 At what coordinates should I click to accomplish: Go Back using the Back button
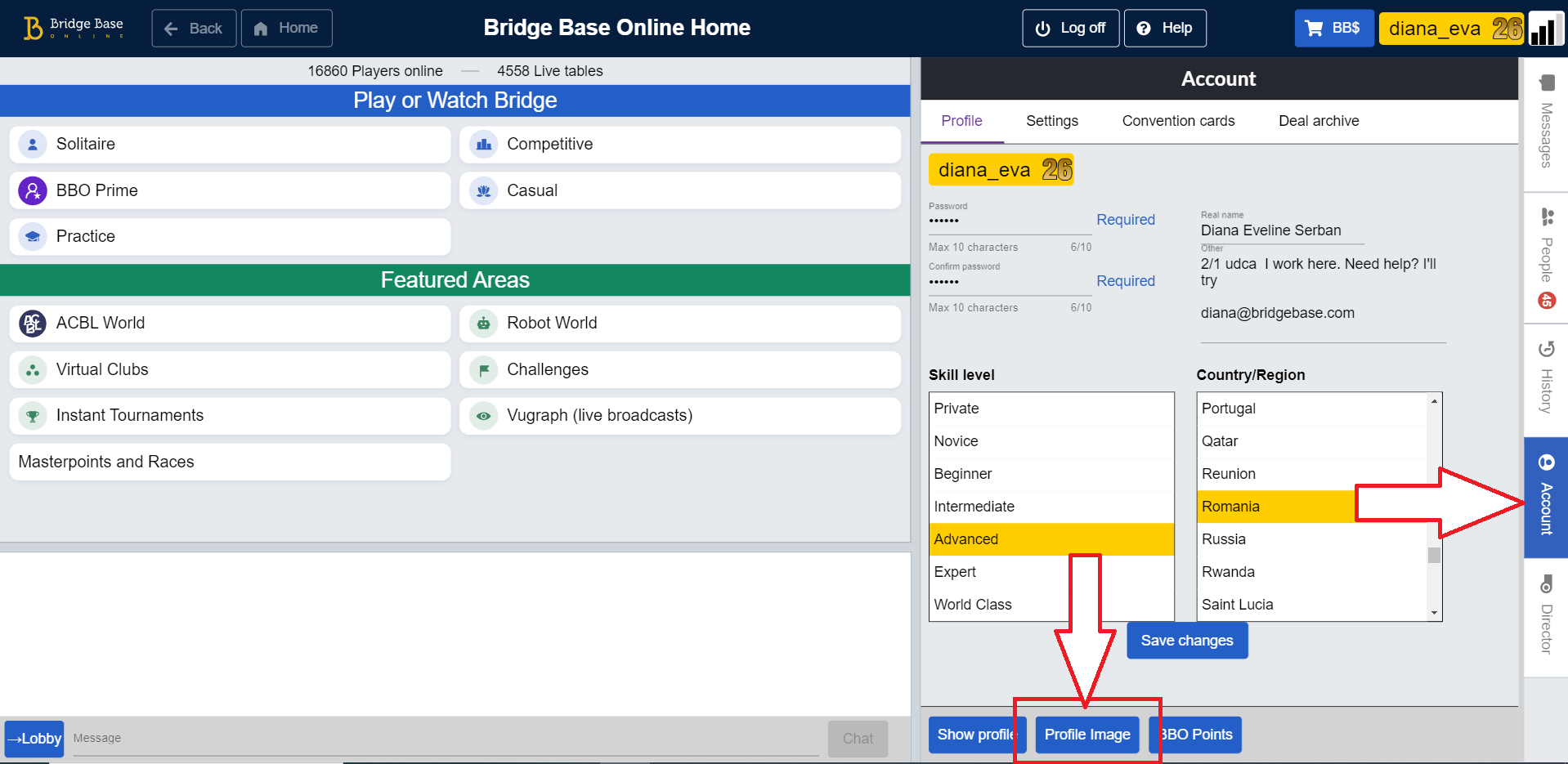pos(194,29)
